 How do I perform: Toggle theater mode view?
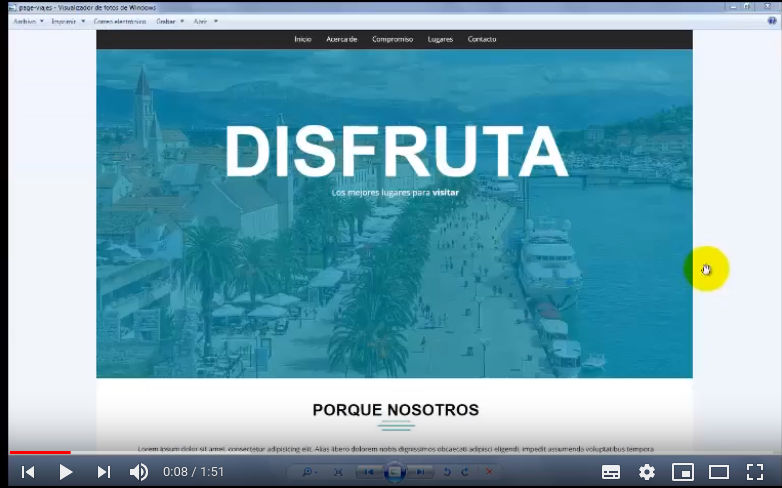click(719, 472)
